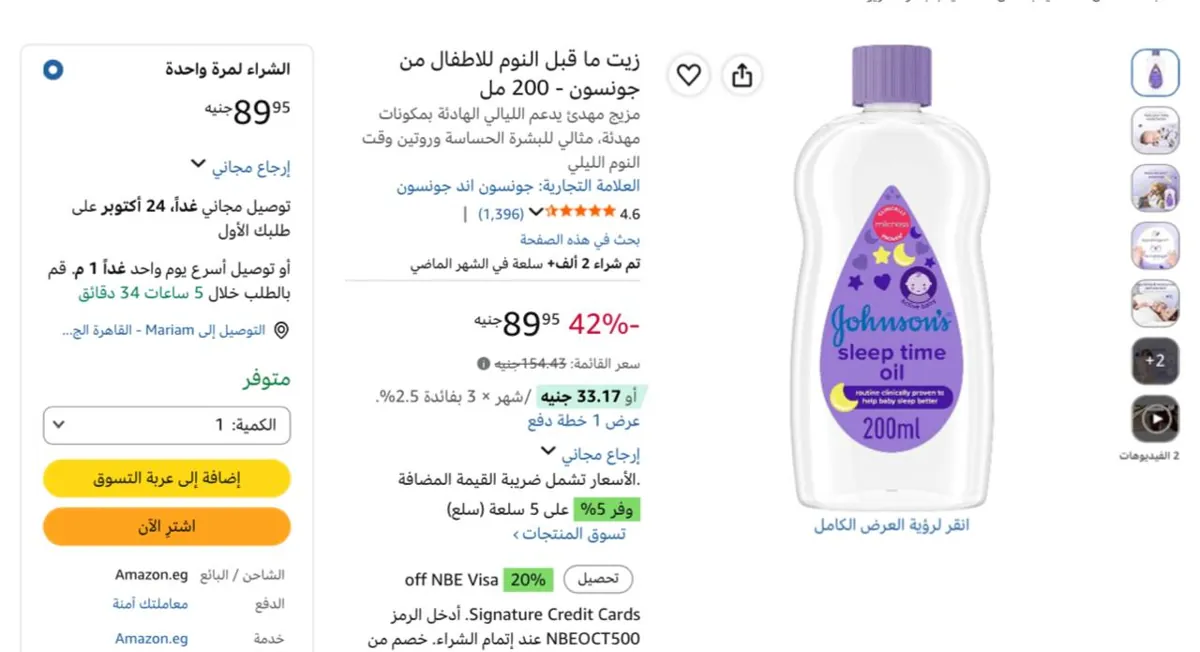Click the five-star rating stars

(x=581, y=212)
